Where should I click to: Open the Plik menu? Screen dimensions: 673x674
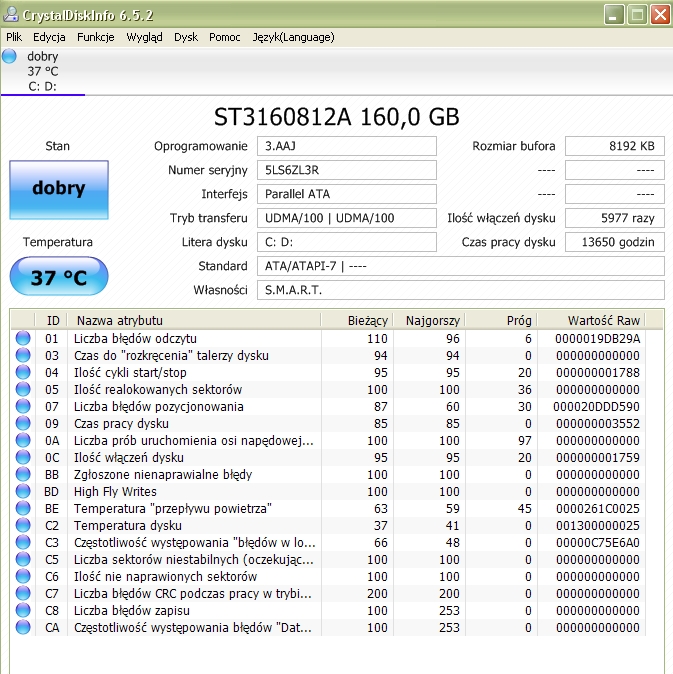pyautogui.click(x=14, y=37)
